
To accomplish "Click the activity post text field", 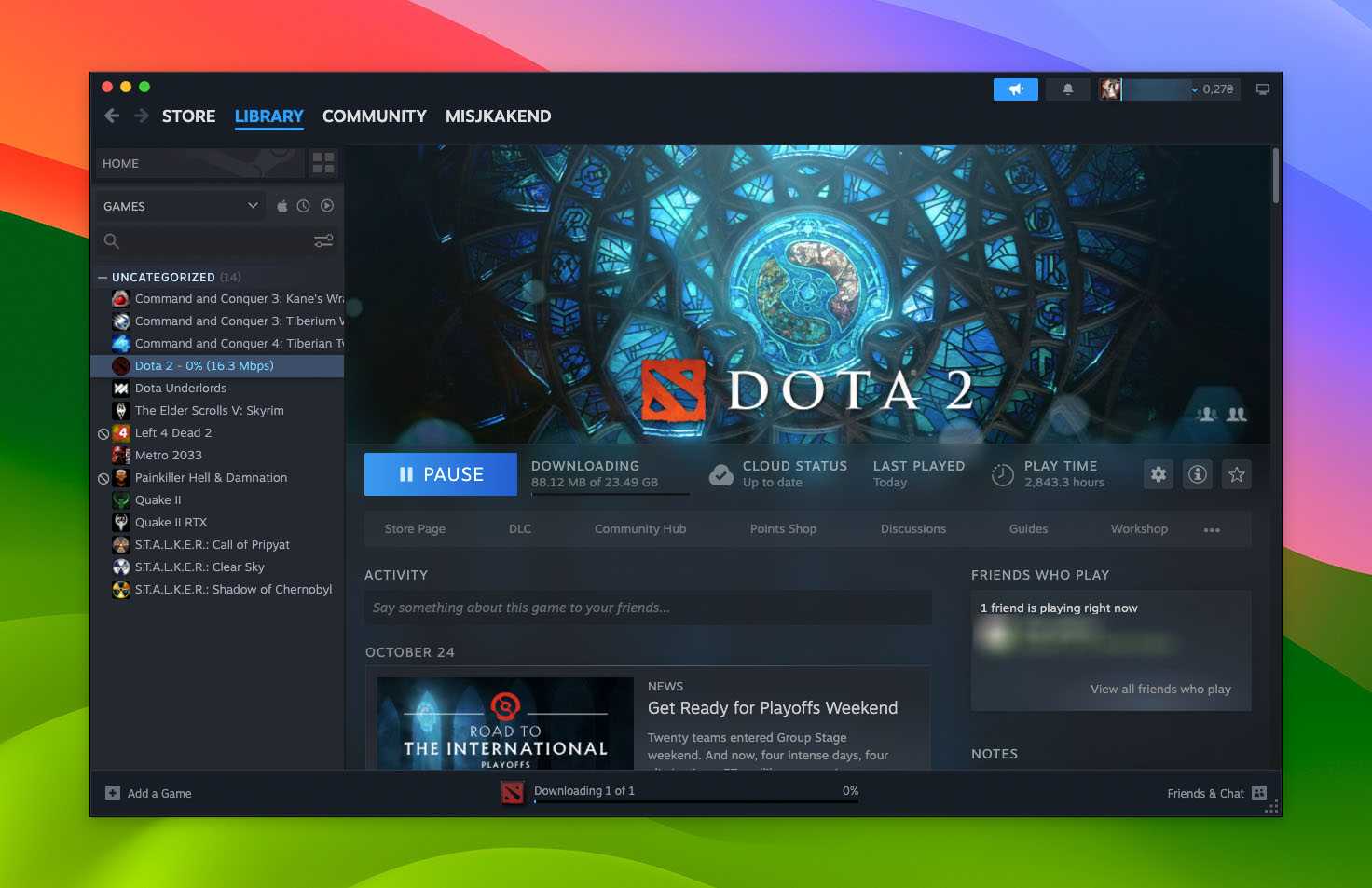I will pyautogui.click(x=648, y=608).
